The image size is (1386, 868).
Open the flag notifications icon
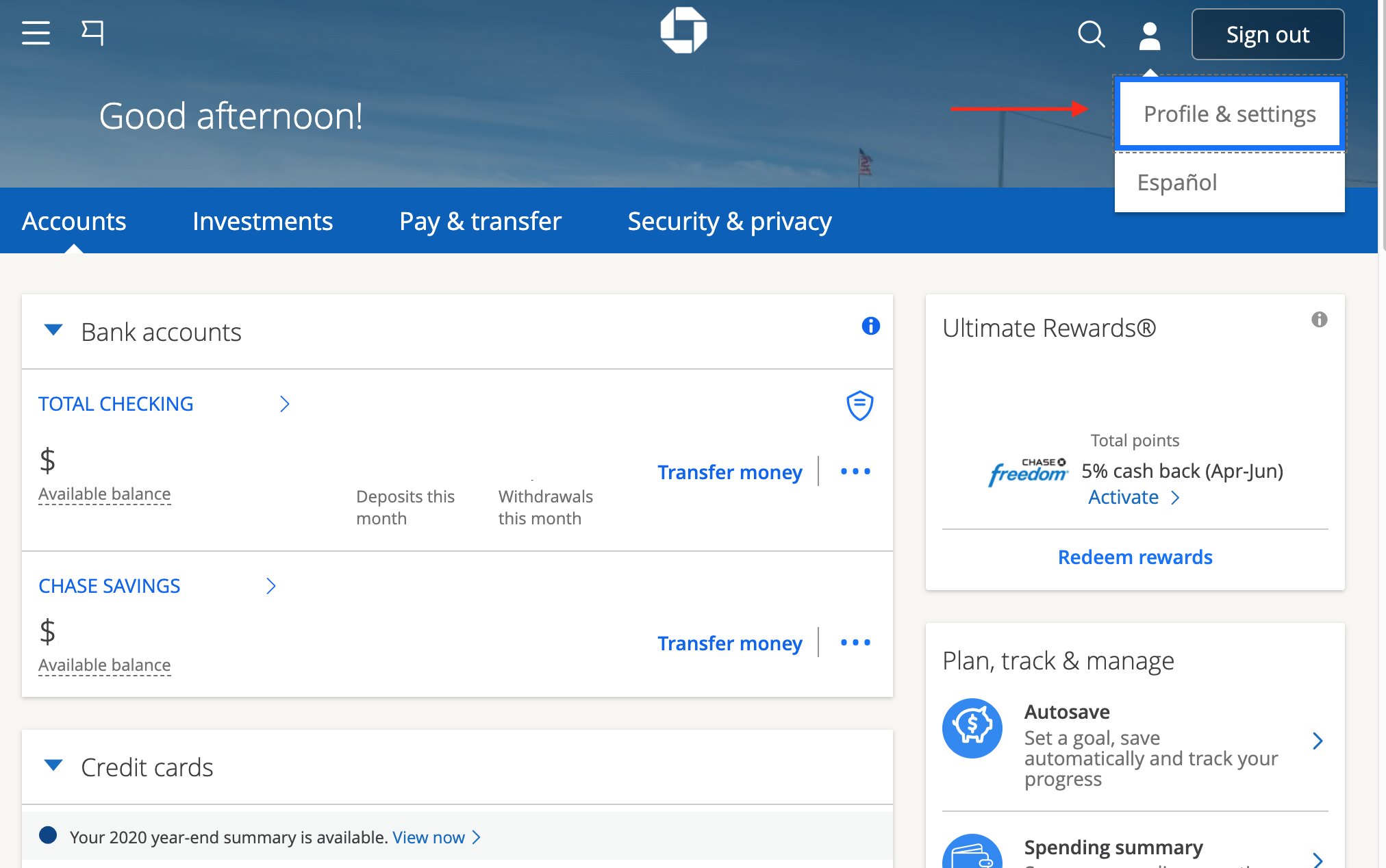click(92, 32)
